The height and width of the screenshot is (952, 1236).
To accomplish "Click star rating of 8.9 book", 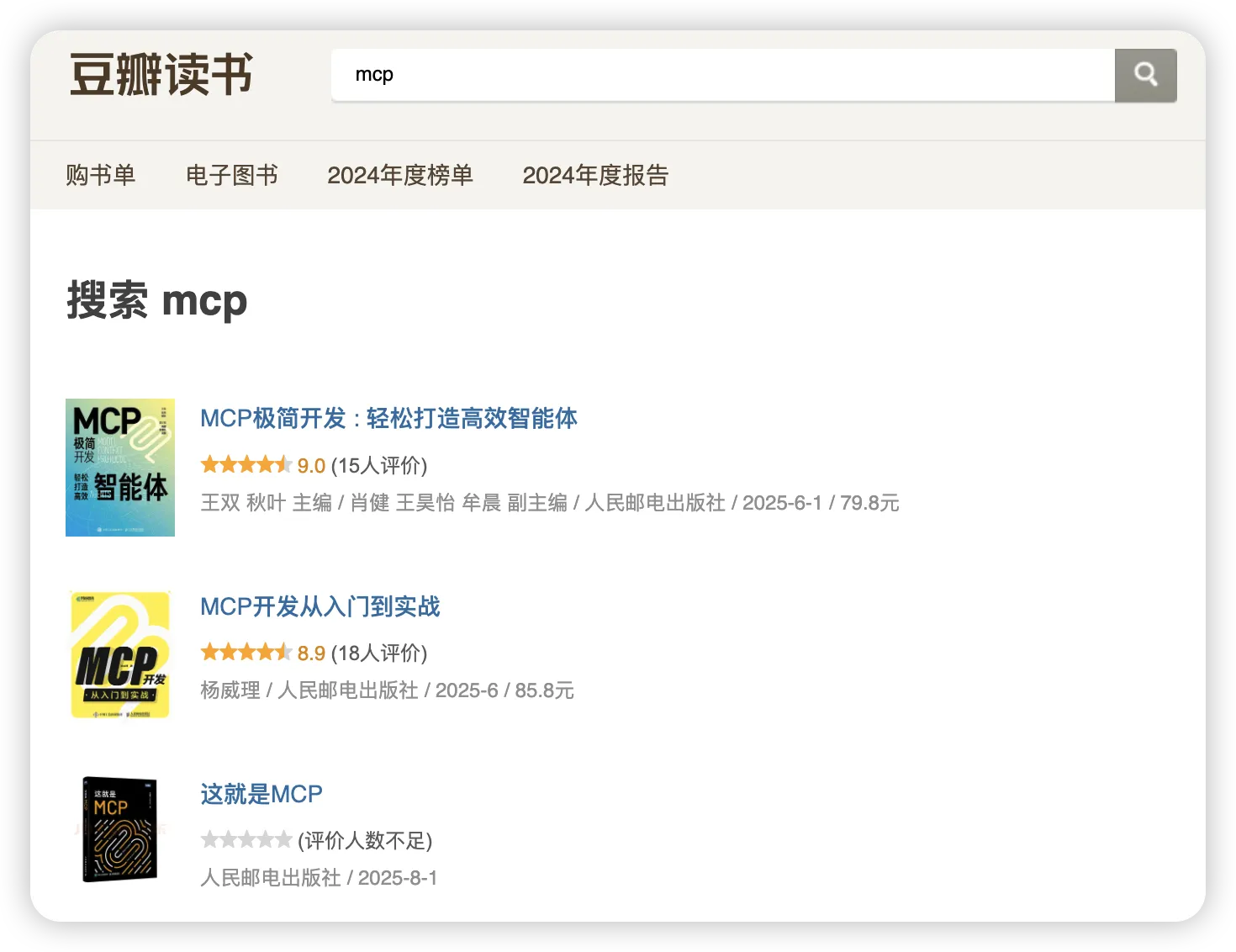I will click(x=246, y=652).
